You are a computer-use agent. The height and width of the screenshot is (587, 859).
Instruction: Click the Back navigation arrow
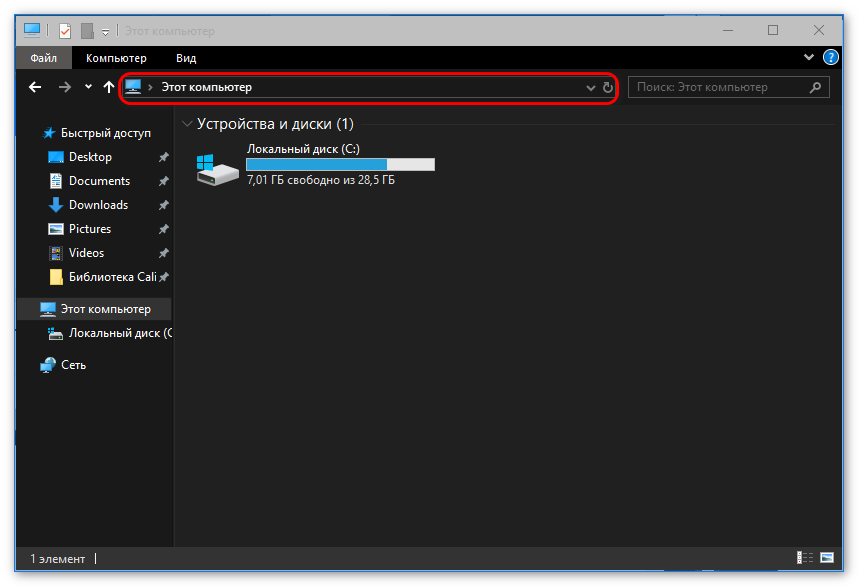pyautogui.click(x=35, y=88)
